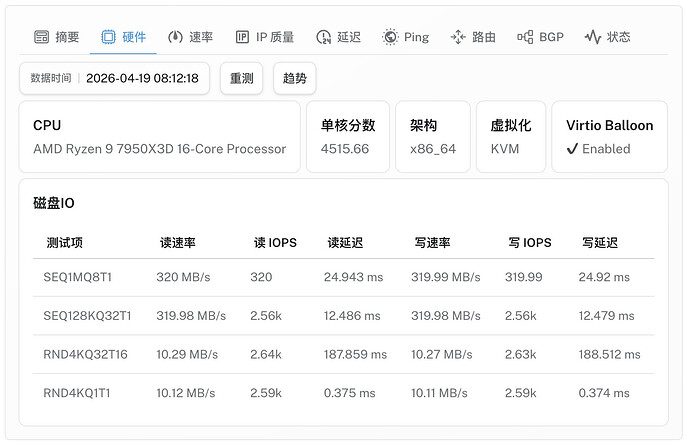The height and width of the screenshot is (443, 690).
Task: Click the 24.92 ms write latency cell
Action: (604, 277)
